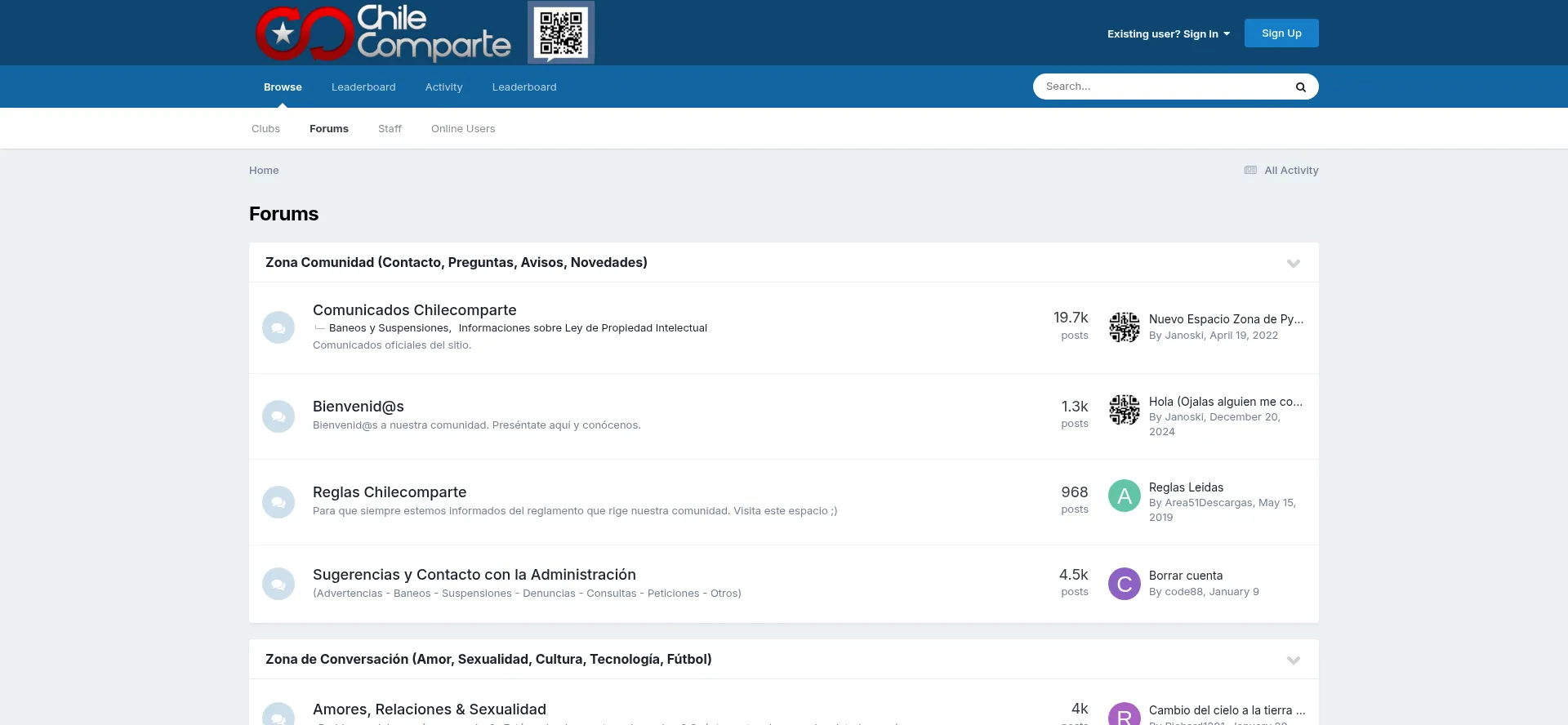
Task: Click 'Comunicados oficiales del sitio.' description
Action: tap(392, 345)
